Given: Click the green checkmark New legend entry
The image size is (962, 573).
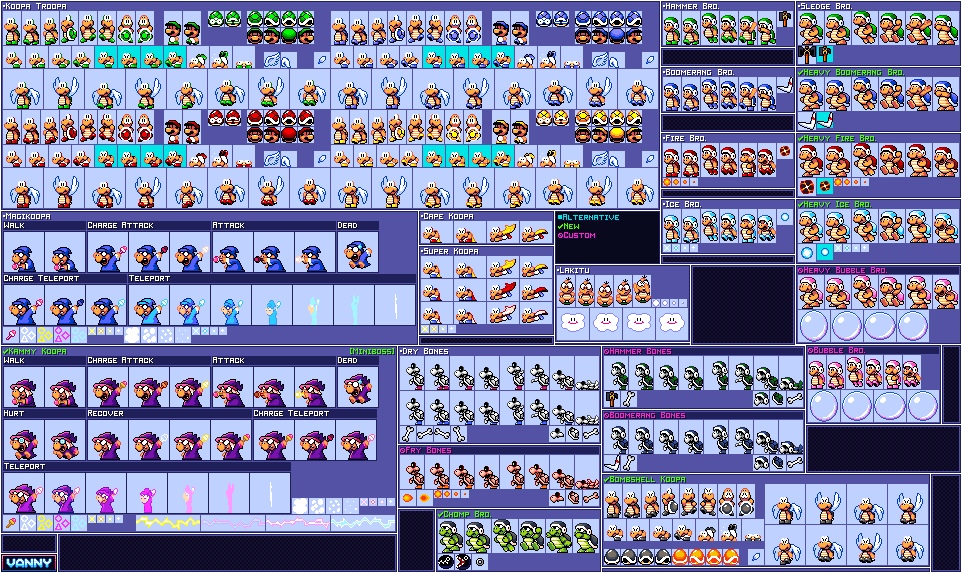Looking at the screenshot, I should [x=568, y=226].
